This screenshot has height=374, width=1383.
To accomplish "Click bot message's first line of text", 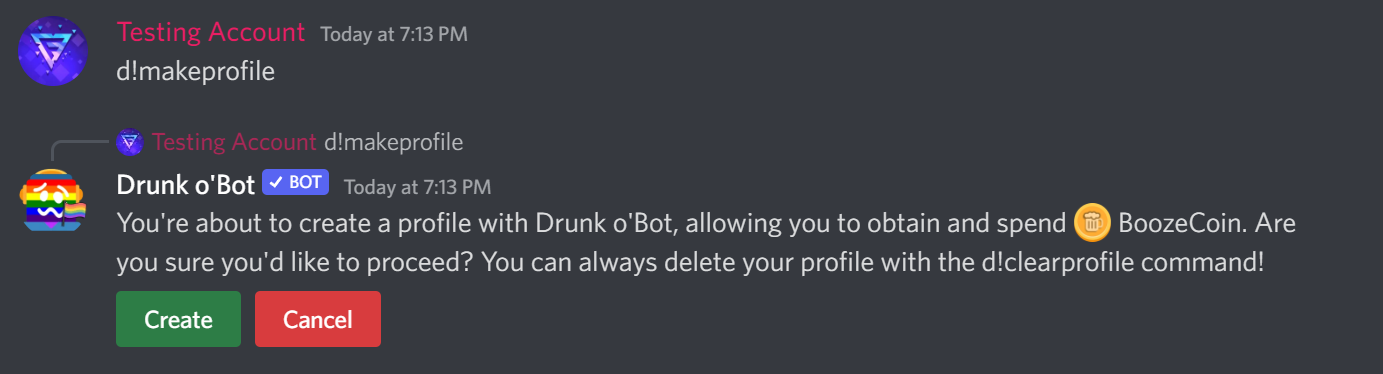I will click(706, 224).
